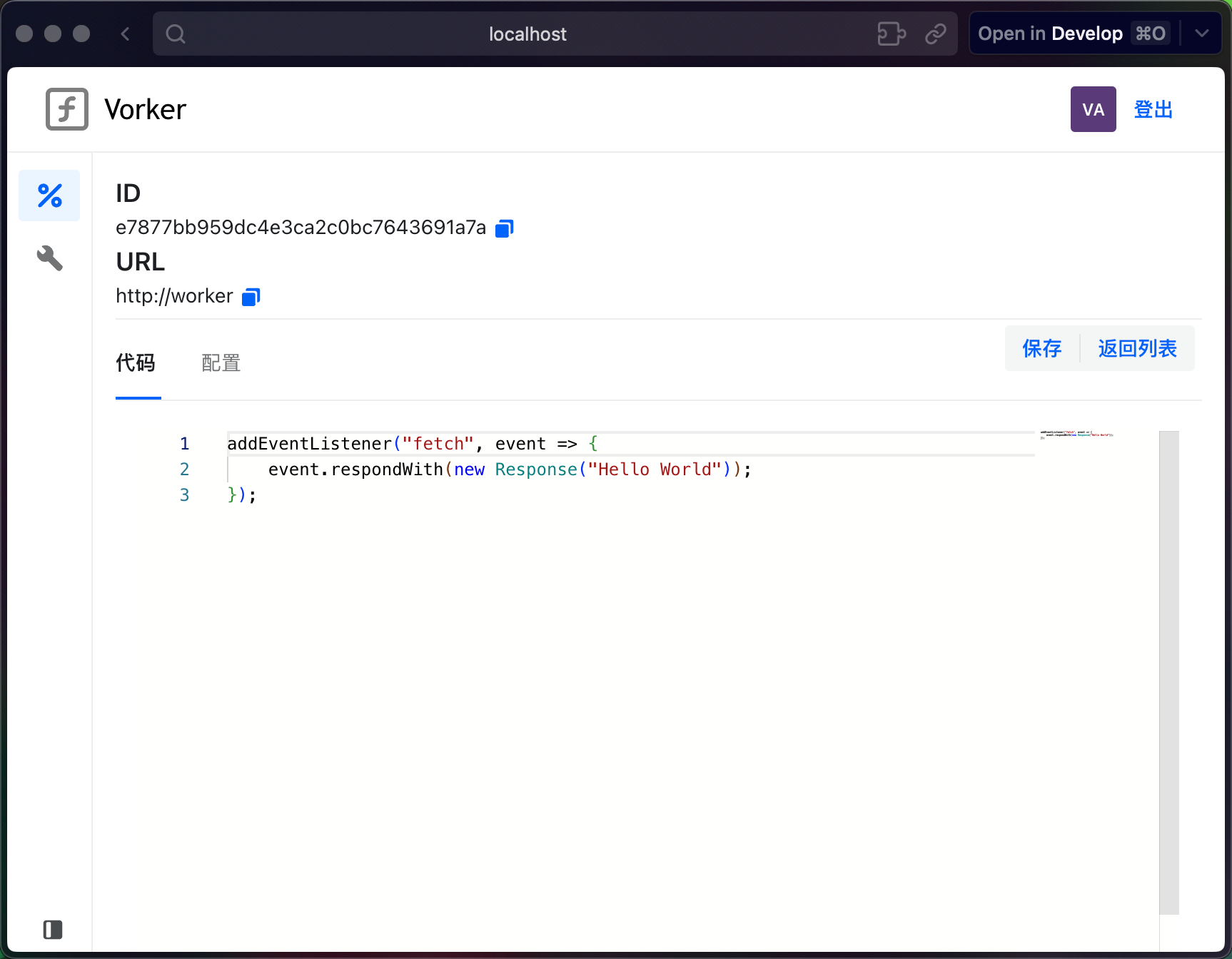1232x959 pixels.
Task: Expand the Open in Develop dropdown arrow
Action: coord(1202,34)
